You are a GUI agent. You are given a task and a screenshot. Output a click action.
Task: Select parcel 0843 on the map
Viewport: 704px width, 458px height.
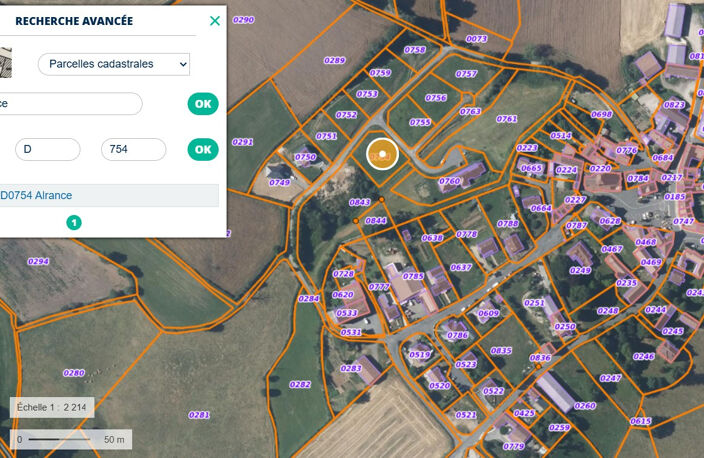tap(360, 203)
